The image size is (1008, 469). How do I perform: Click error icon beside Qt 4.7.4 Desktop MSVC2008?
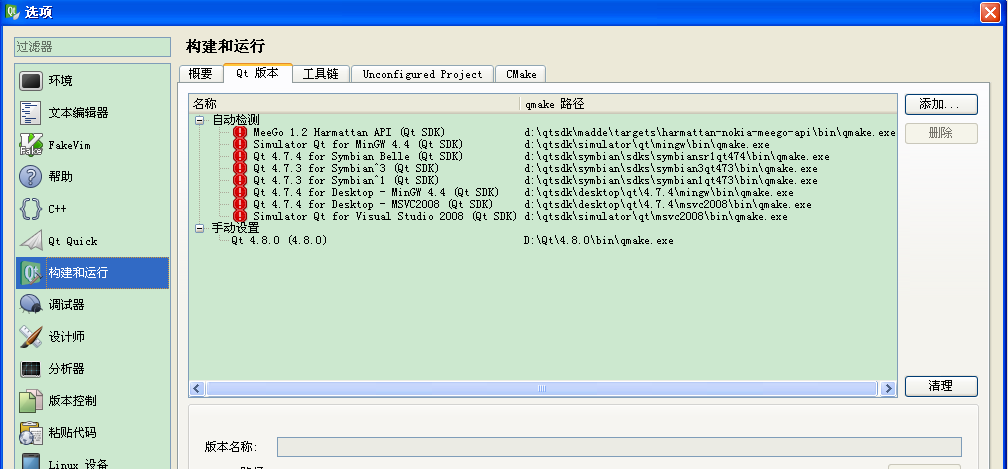coord(240,204)
